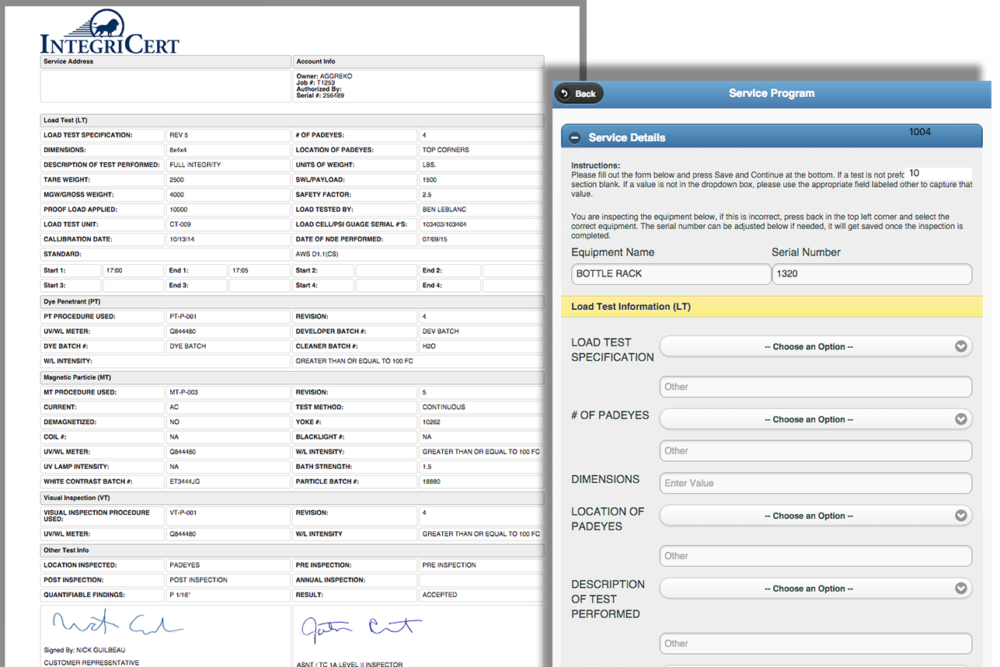Select '17:05' End 1 time value
The height and width of the screenshot is (667, 1000).
click(240, 270)
